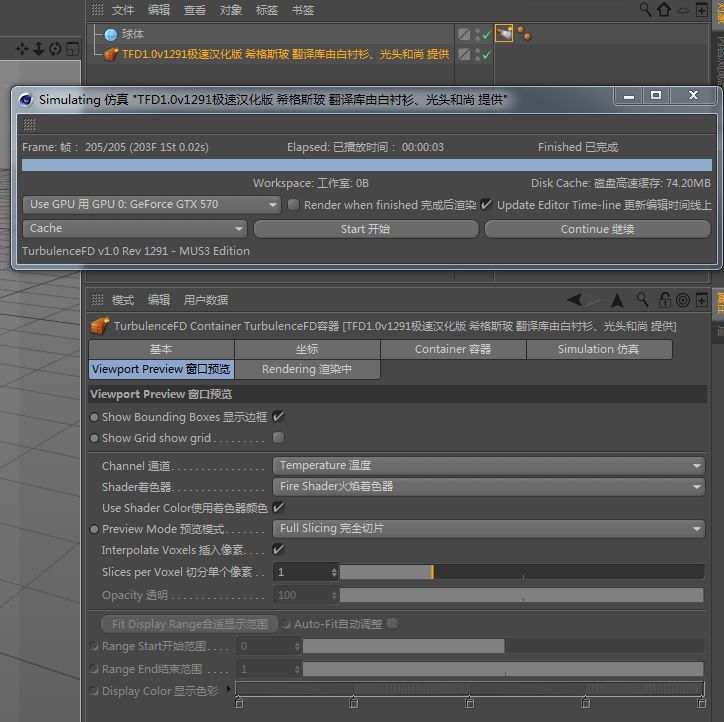The height and width of the screenshot is (722, 724).
Task: Click the attributes search magnifier icon
Action: (642, 300)
